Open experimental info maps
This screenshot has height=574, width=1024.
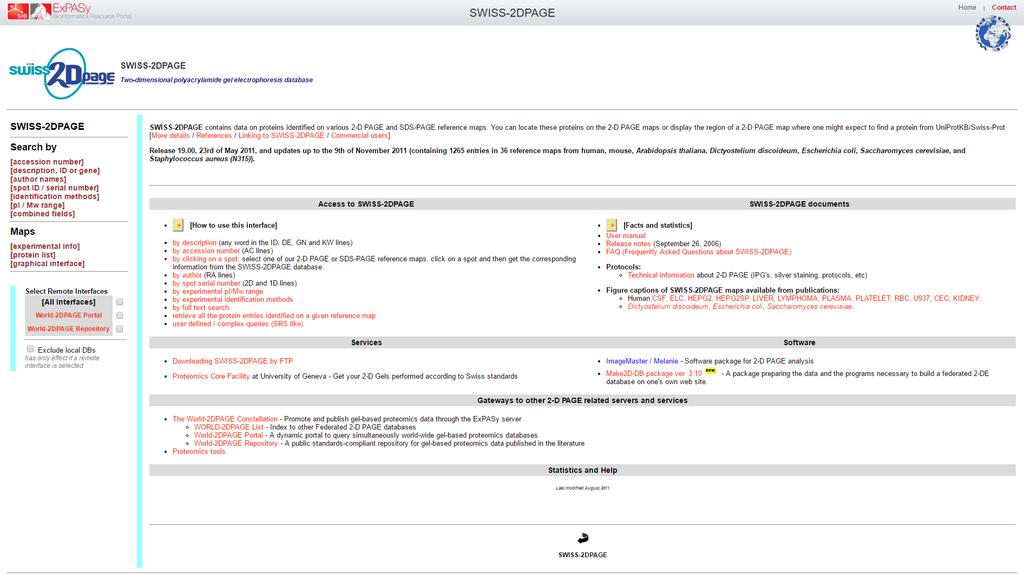pyautogui.click(x=45, y=246)
